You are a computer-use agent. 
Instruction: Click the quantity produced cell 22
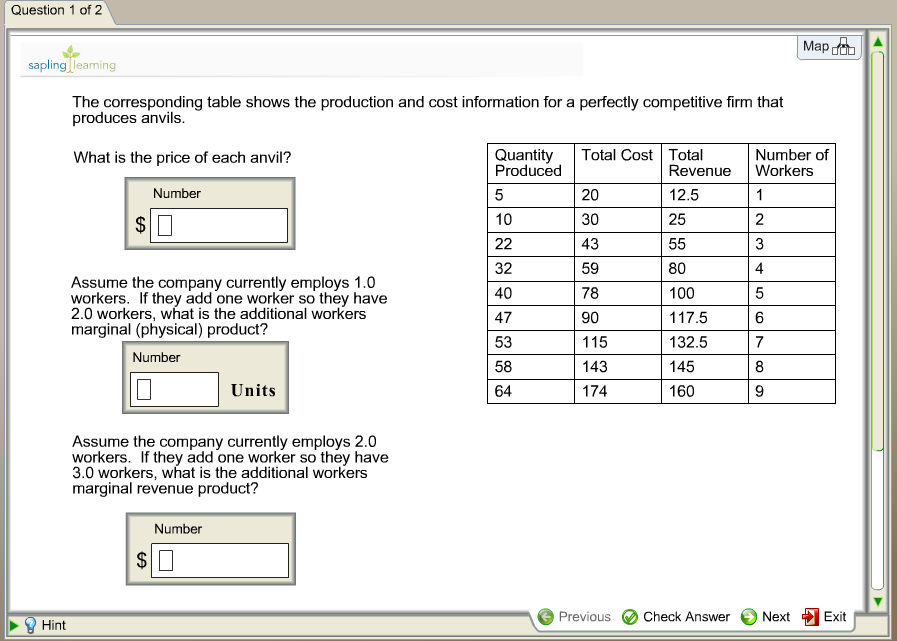(531, 244)
